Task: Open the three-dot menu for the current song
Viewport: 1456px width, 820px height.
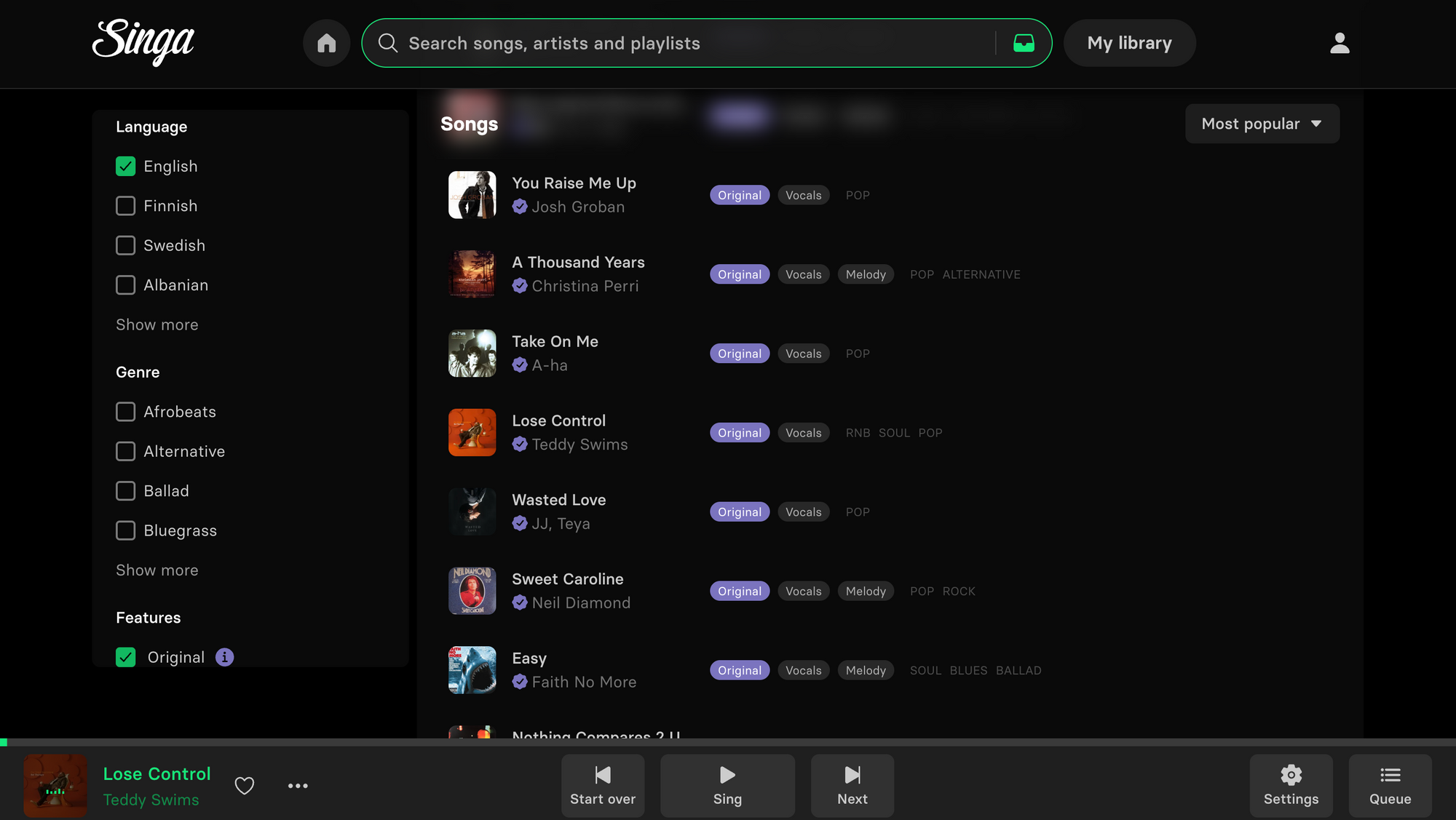Action: [x=298, y=786]
